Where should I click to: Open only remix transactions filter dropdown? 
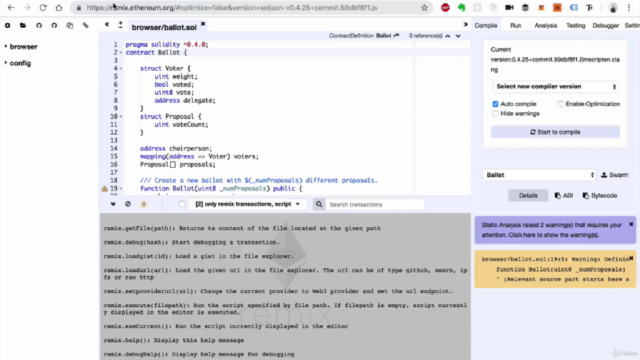pos(247,204)
